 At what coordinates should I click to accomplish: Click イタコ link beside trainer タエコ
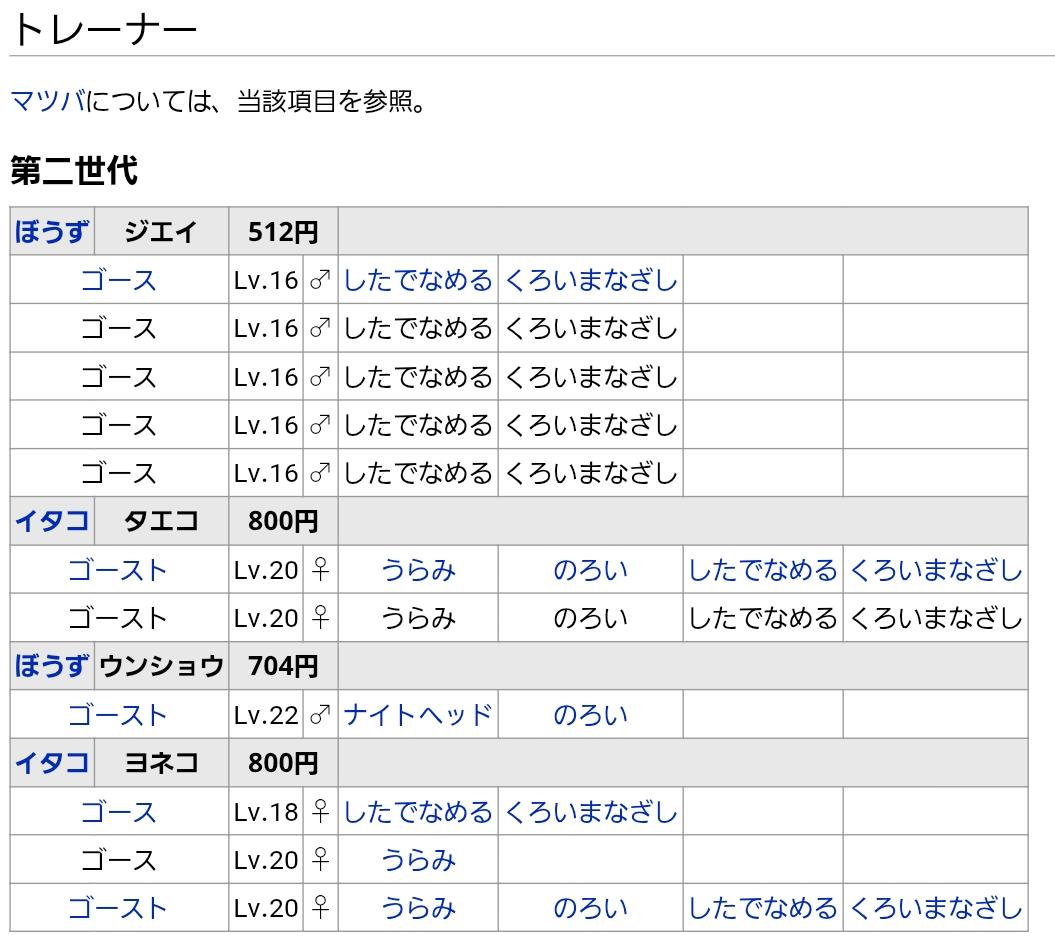(51, 521)
